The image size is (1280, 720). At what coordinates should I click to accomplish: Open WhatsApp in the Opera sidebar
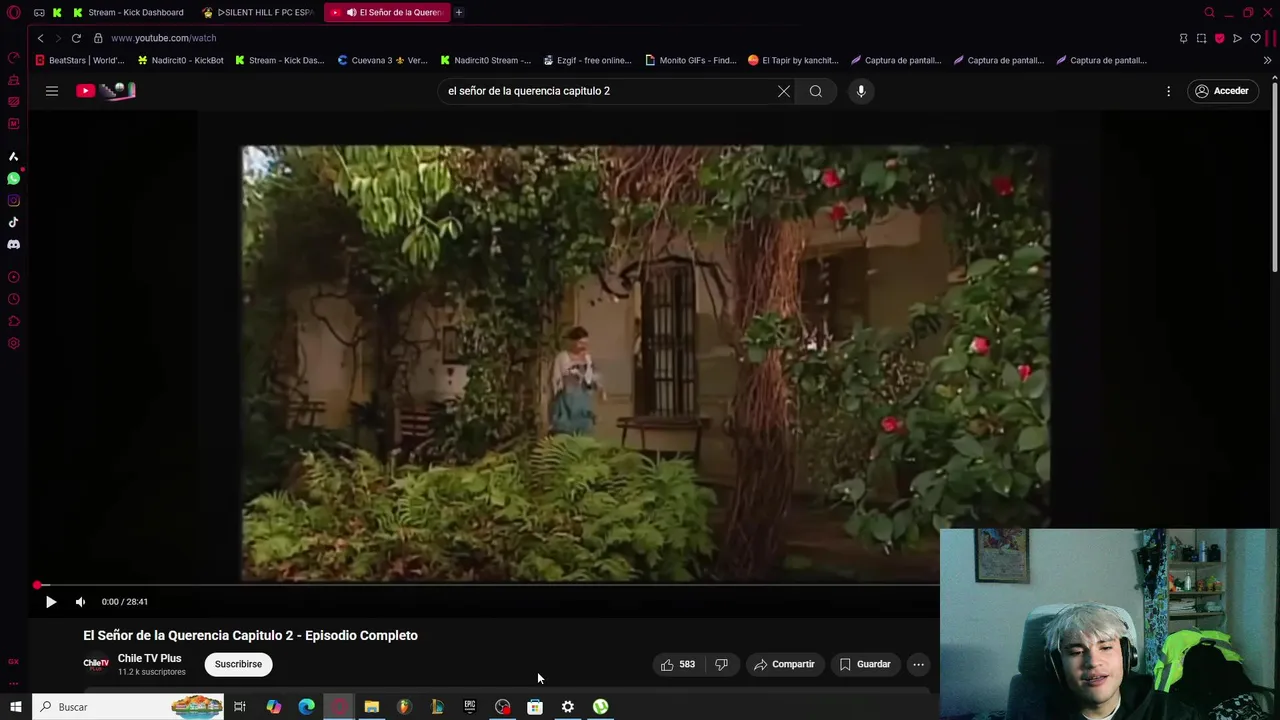click(13, 178)
